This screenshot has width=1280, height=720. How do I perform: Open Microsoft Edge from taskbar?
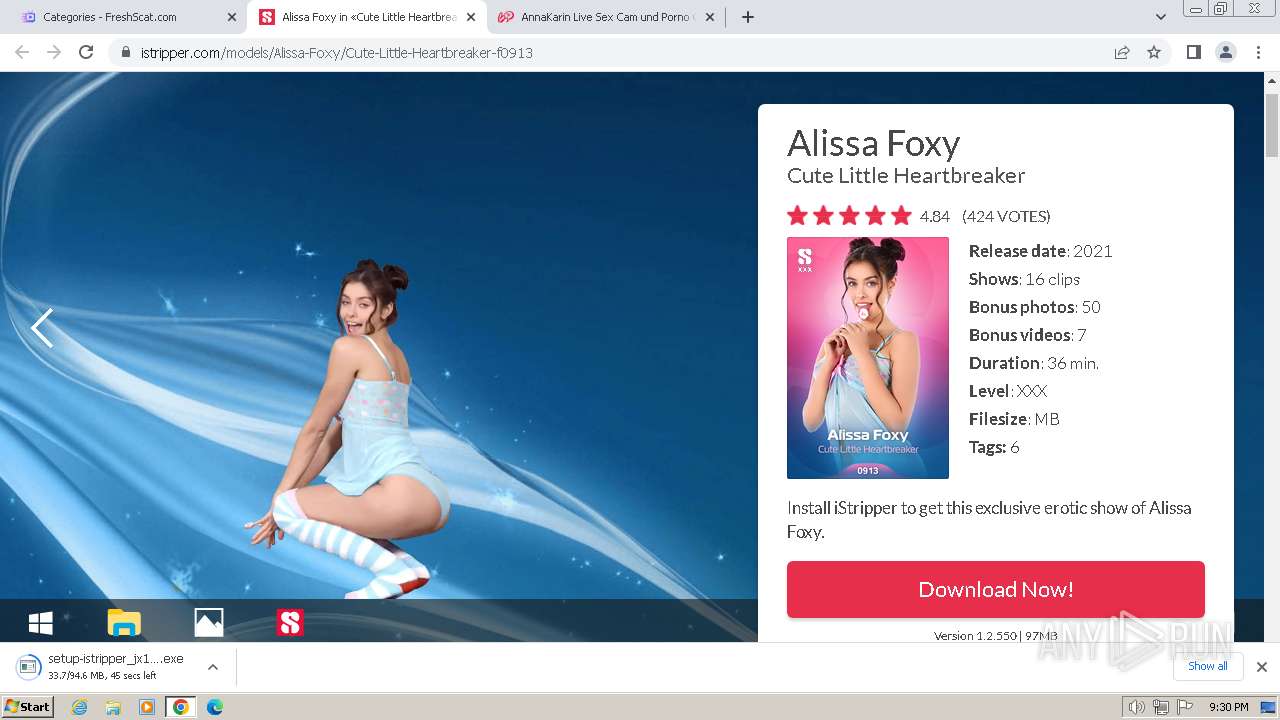214,707
